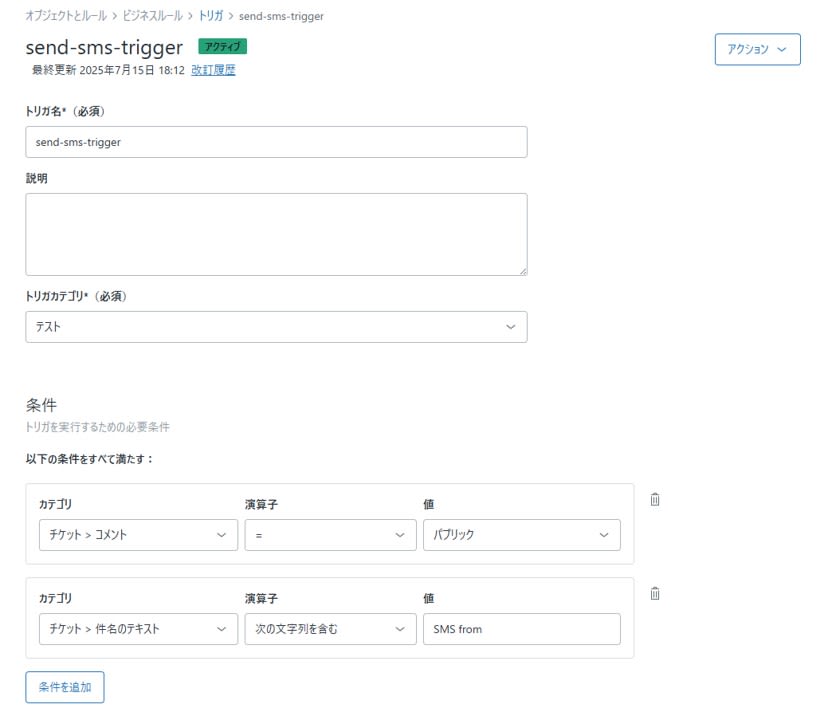The image size is (836, 720).
Task: Open the アクション dropdown button
Action: click(757, 50)
